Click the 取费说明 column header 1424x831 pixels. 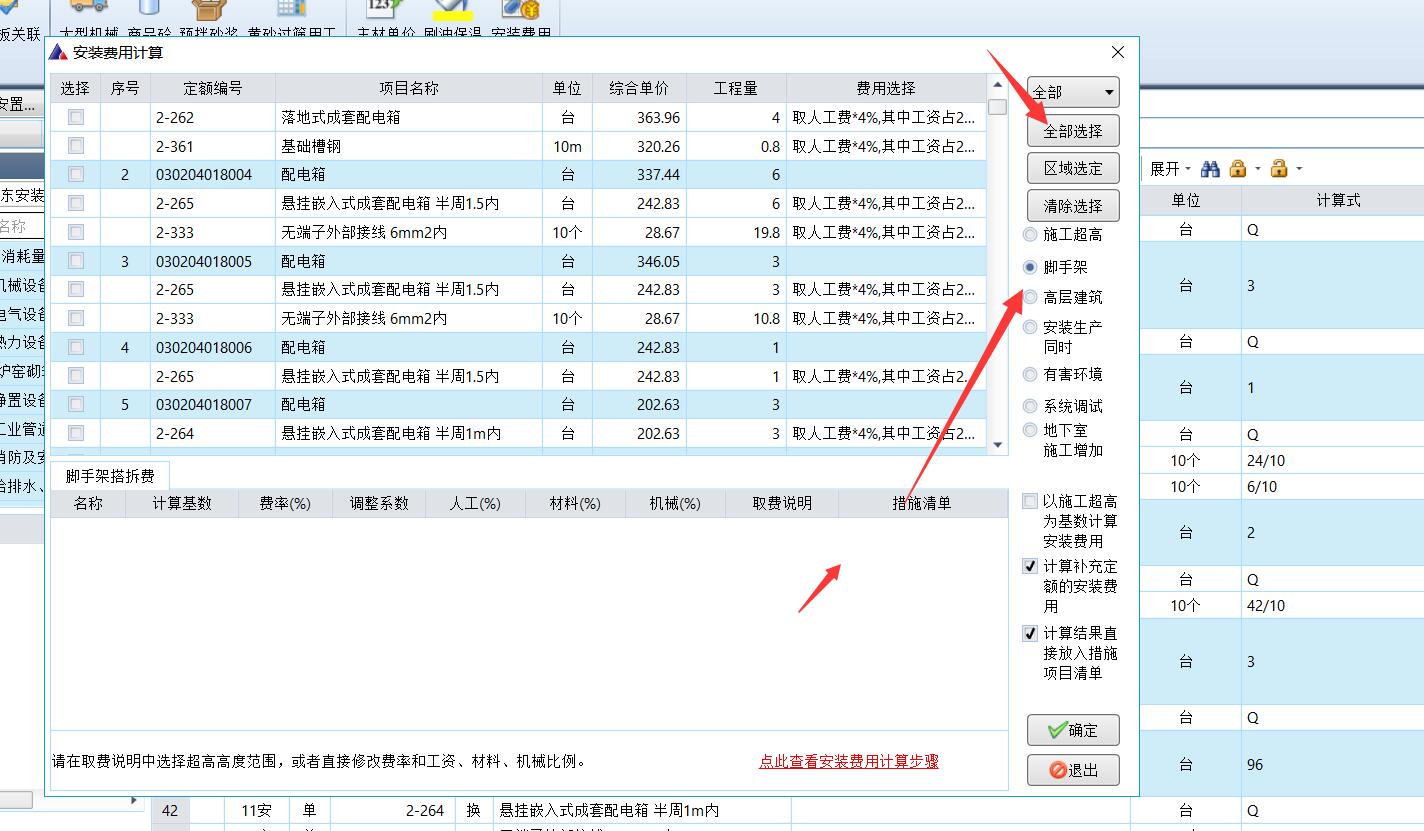(782, 503)
